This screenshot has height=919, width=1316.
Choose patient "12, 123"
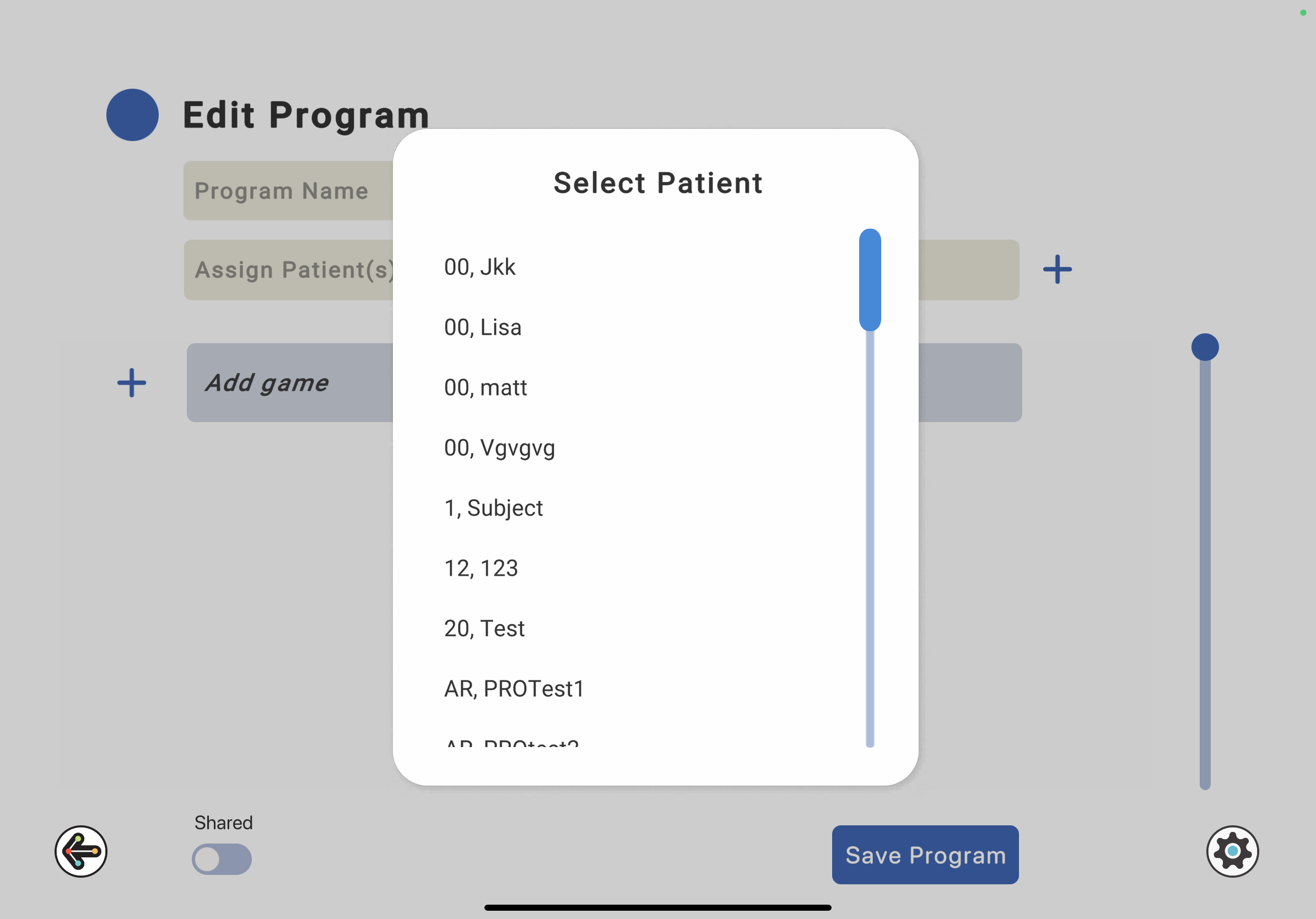[x=481, y=569]
